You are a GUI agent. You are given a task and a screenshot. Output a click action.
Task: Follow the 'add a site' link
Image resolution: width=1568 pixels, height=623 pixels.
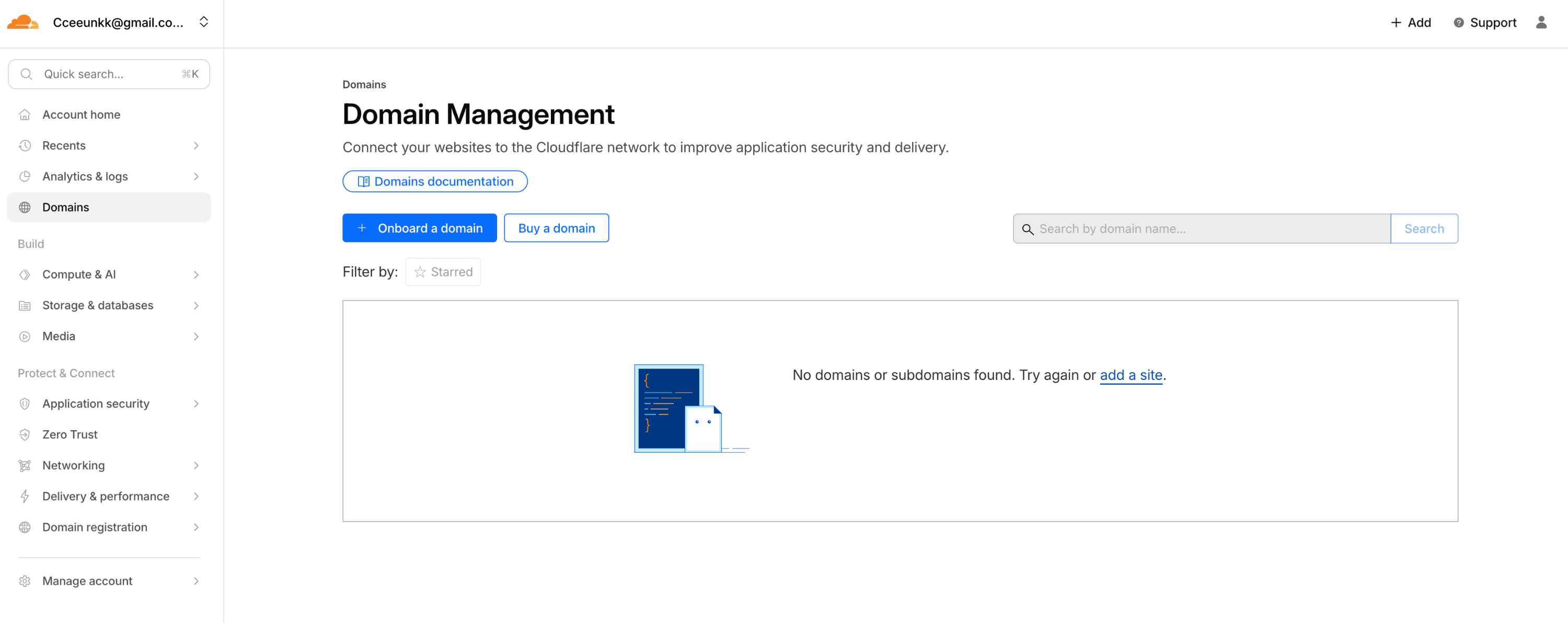pos(1131,375)
